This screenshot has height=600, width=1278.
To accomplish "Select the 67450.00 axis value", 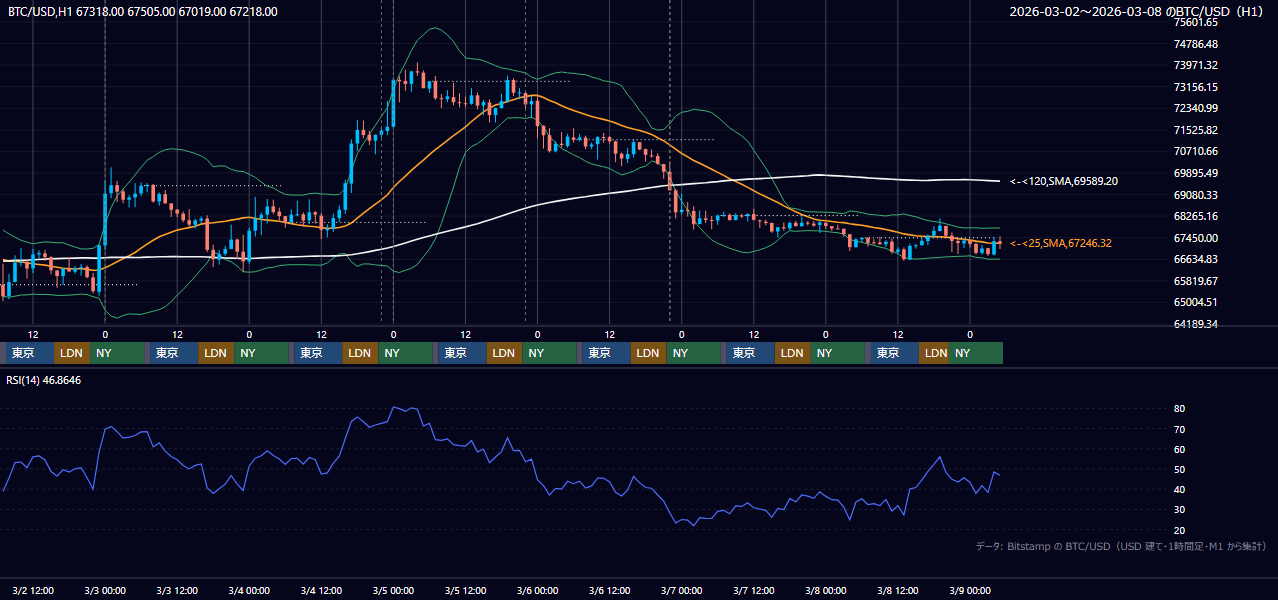I will tap(1196, 238).
